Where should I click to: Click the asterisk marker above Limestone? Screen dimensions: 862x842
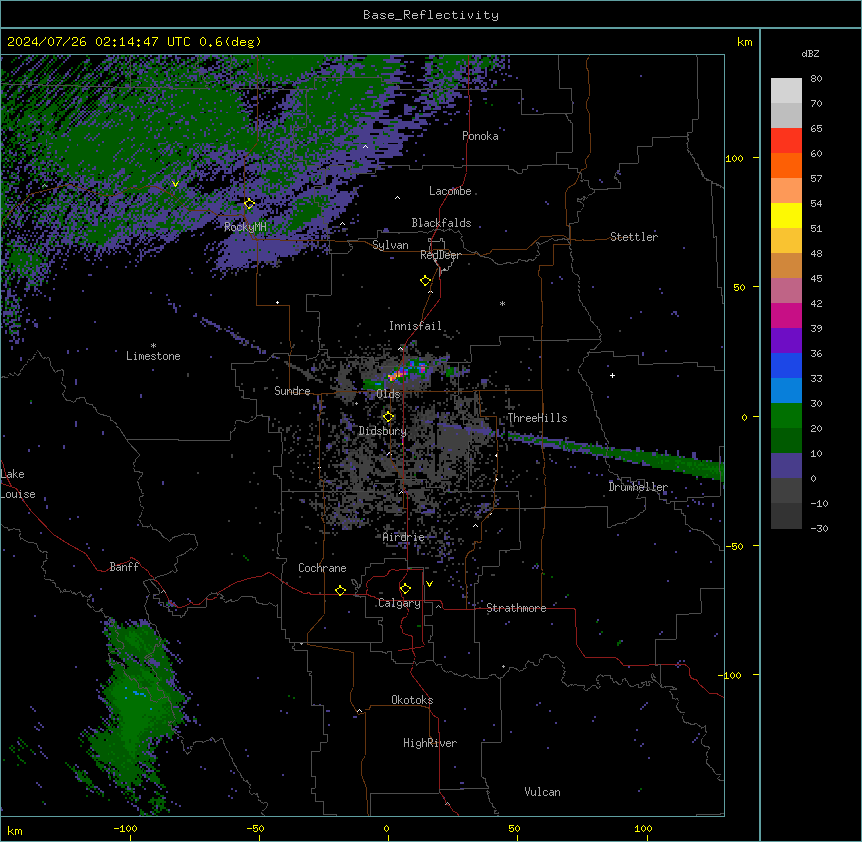click(153, 346)
